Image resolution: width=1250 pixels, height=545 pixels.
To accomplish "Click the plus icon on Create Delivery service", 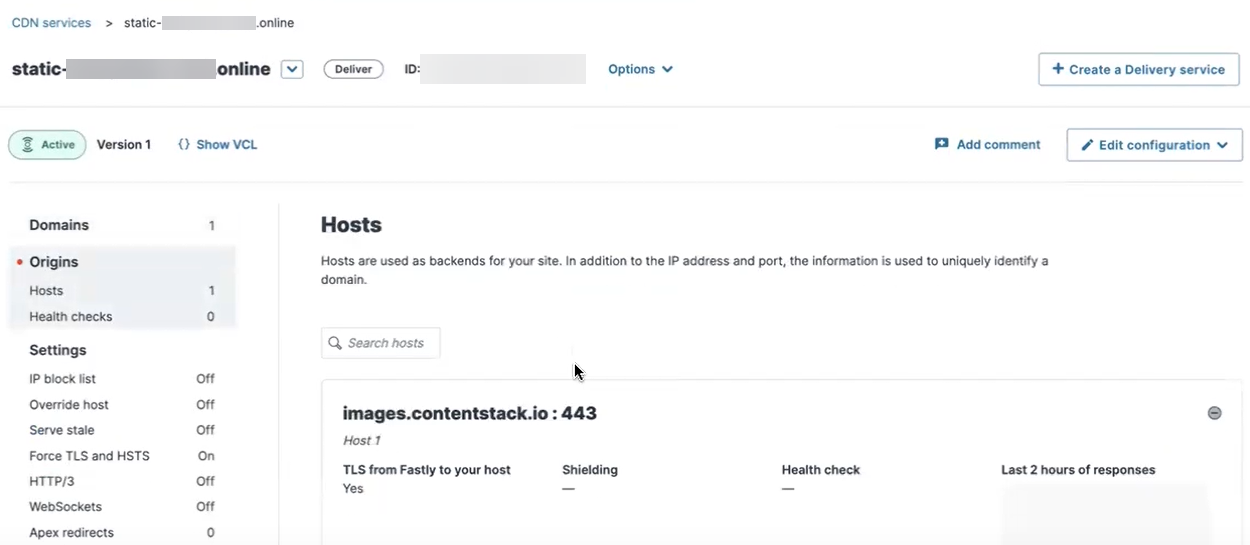I will coord(1058,70).
